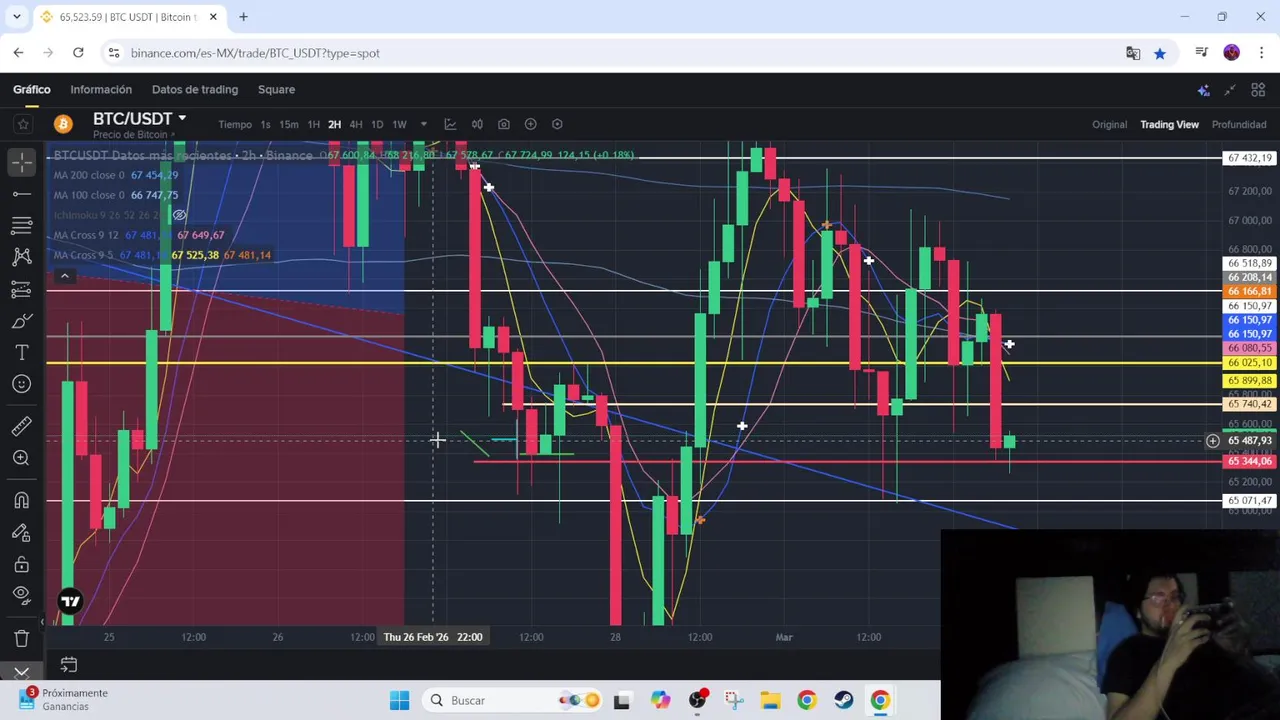Toggle hide all drawings eye icon
This screenshot has width=1280, height=720.
click(x=22, y=595)
